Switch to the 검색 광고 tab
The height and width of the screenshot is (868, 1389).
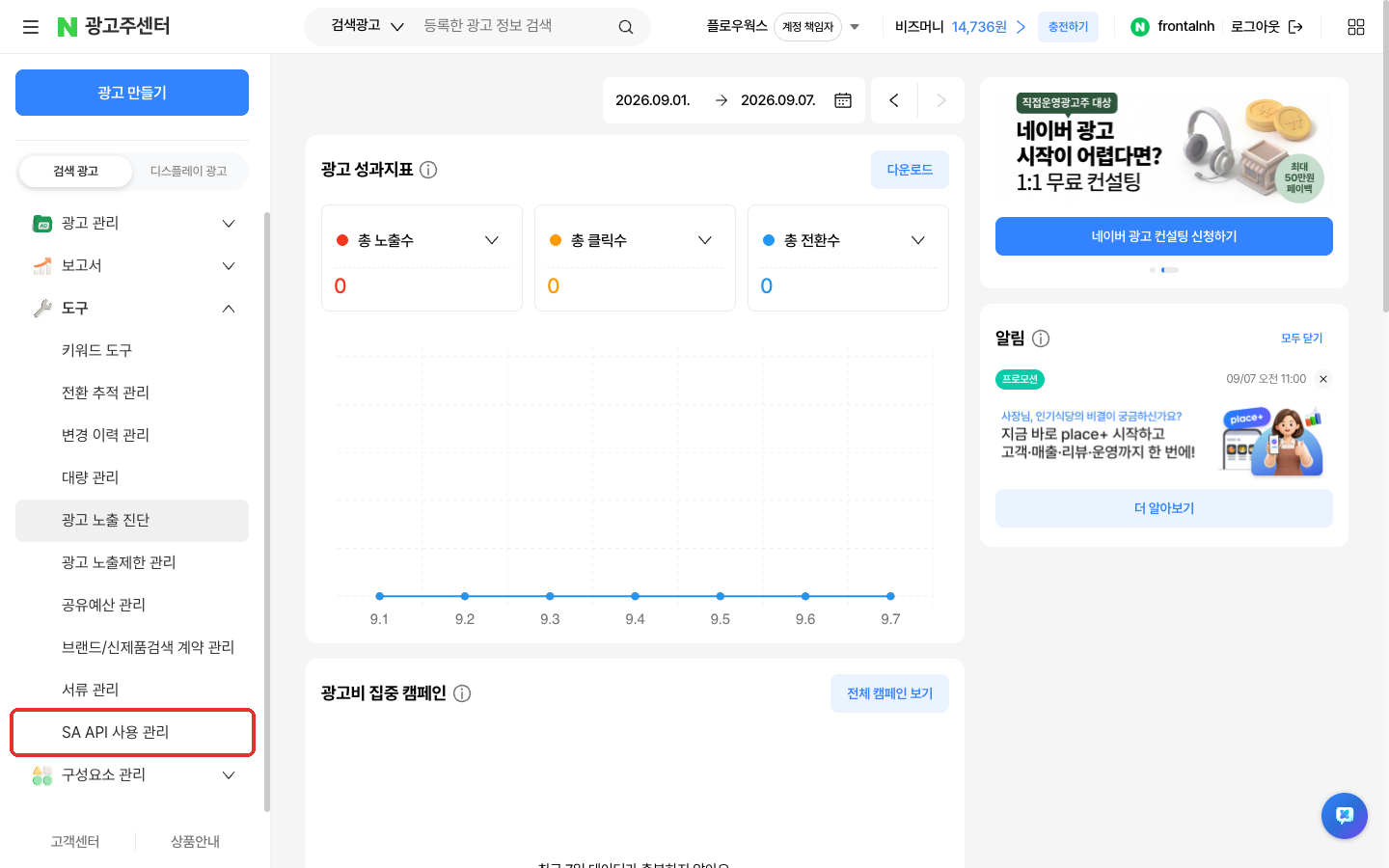pos(76,172)
